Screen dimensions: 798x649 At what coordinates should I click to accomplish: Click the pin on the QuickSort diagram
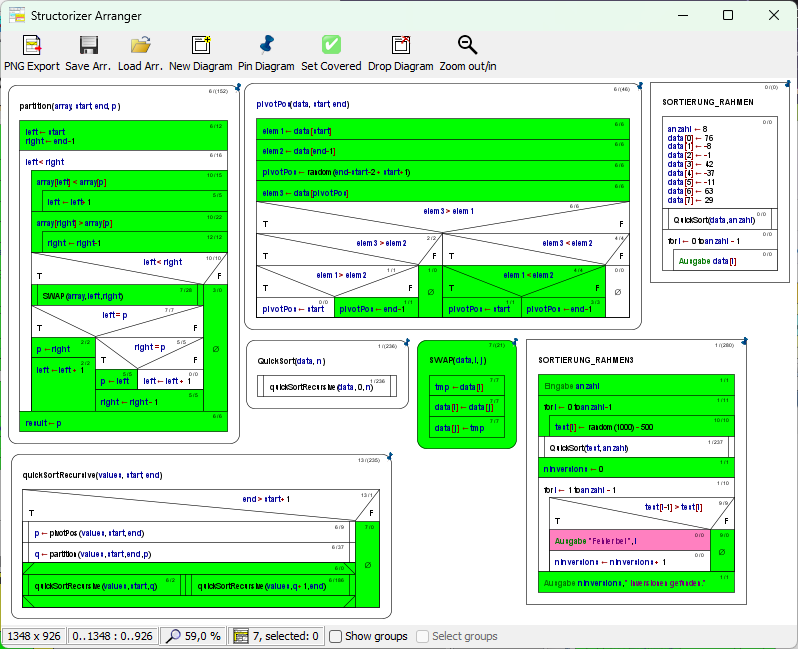click(407, 343)
